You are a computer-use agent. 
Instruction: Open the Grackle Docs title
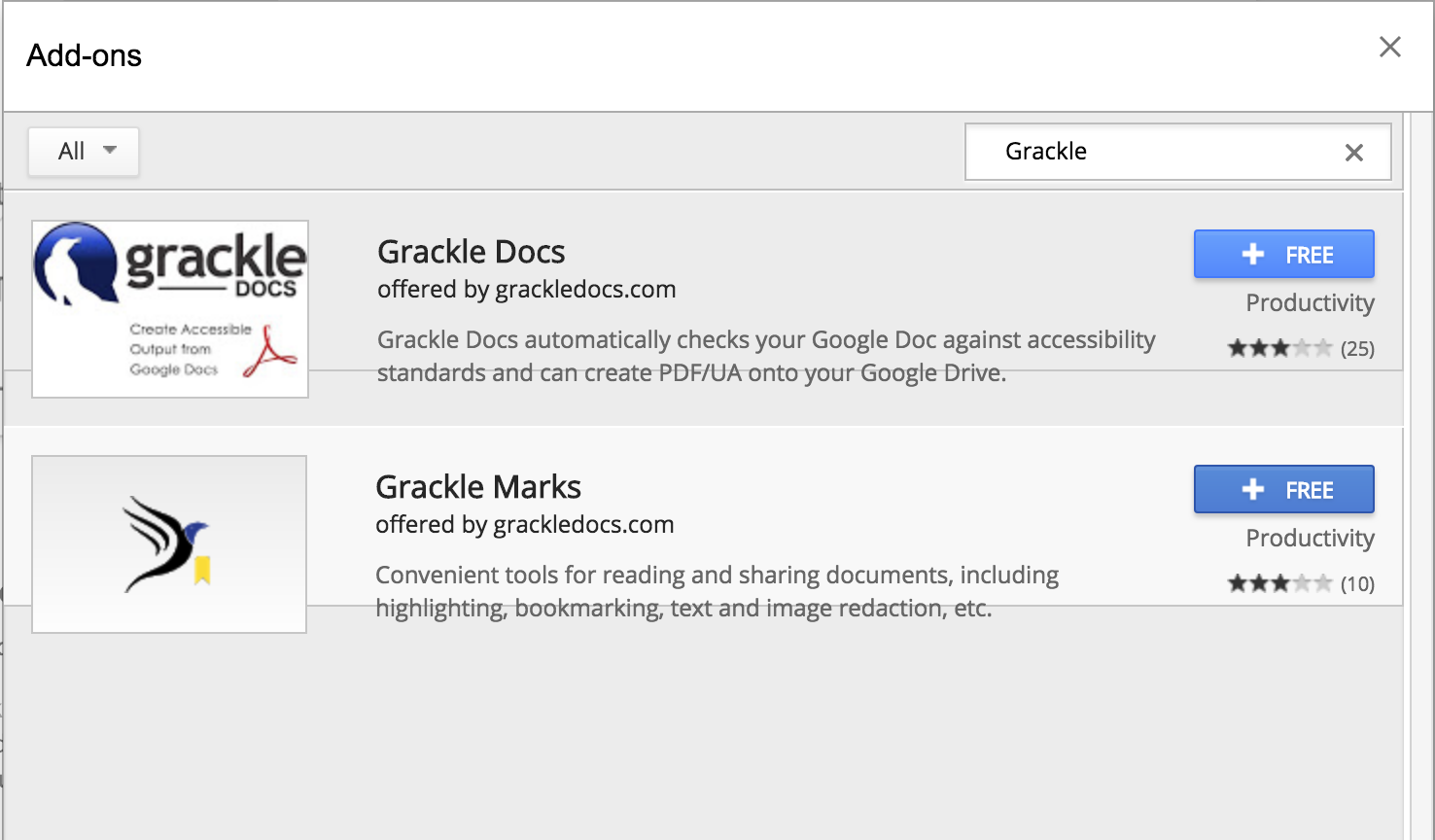click(471, 252)
